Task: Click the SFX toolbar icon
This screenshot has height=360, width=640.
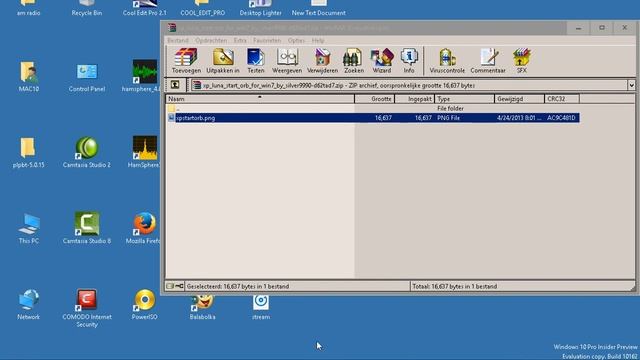Action: tap(521, 60)
